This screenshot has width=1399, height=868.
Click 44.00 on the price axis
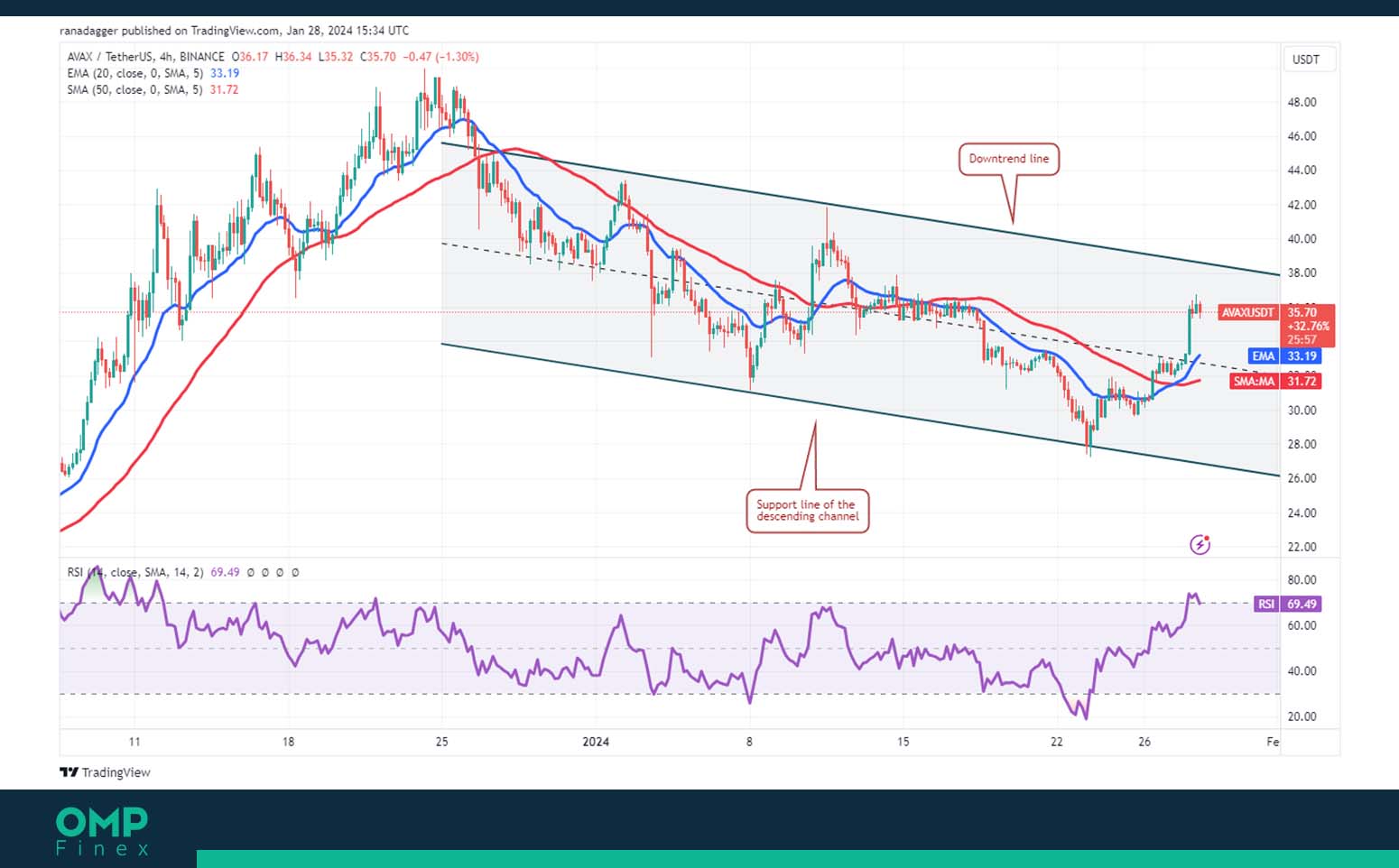[1302, 170]
